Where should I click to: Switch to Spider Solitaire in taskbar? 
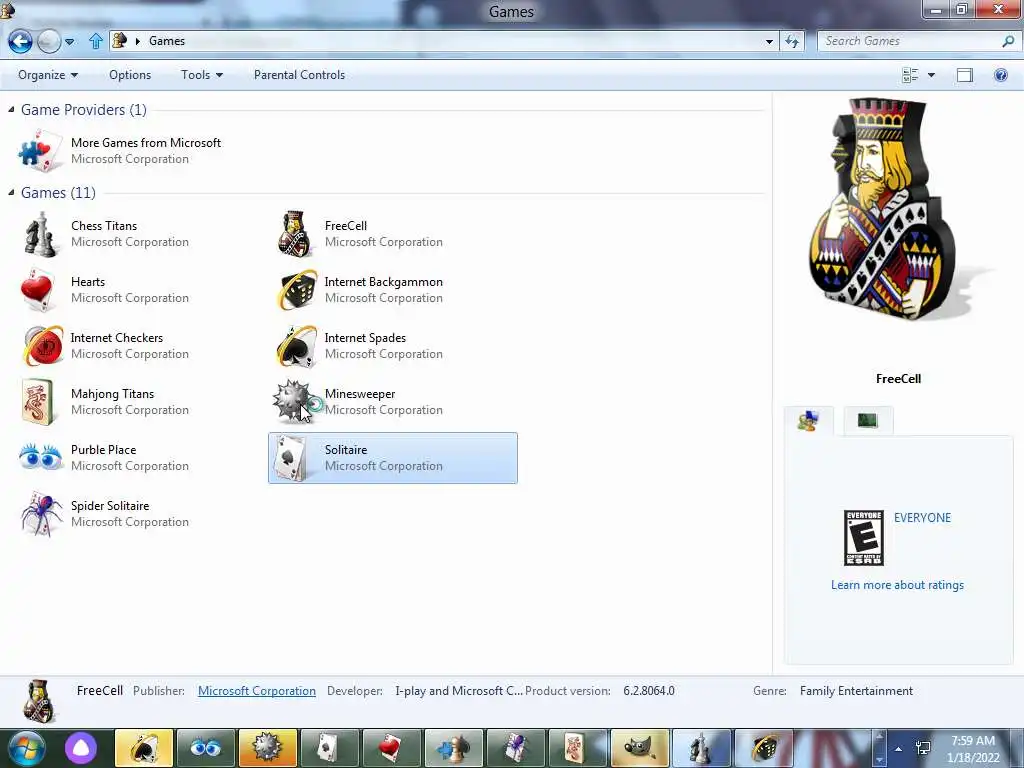click(x=515, y=748)
